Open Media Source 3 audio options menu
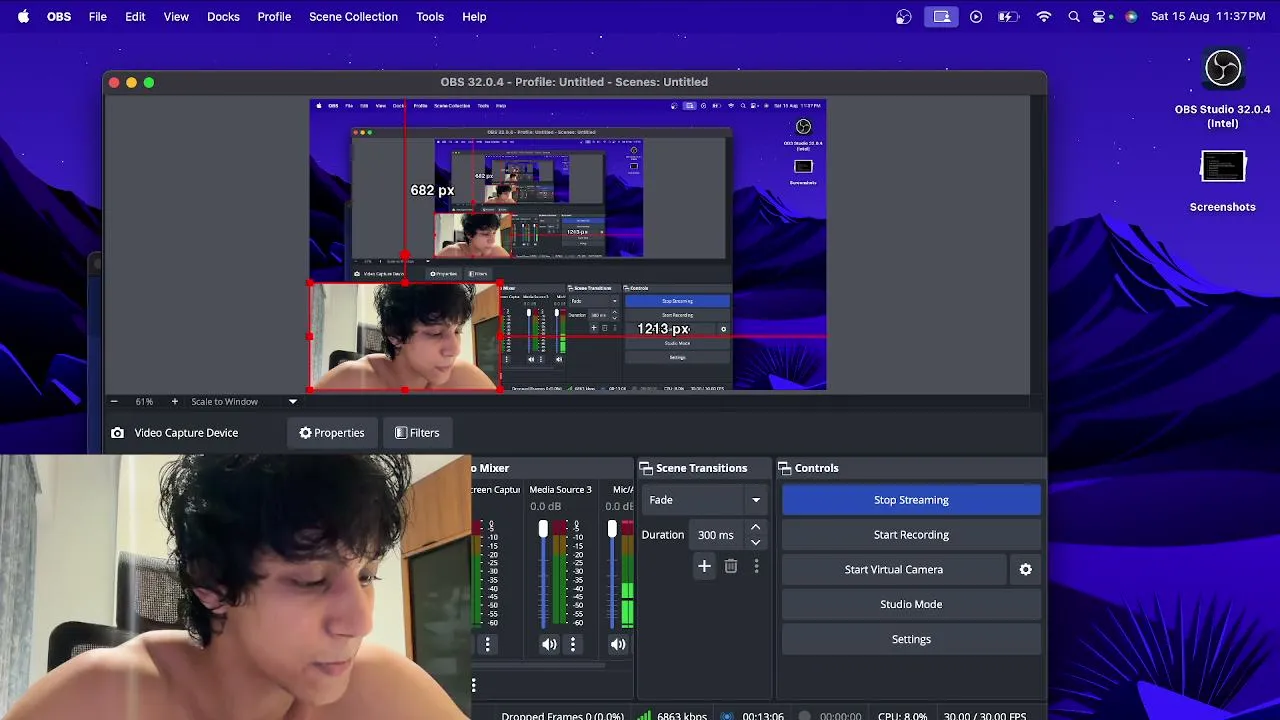Viewport: 1280px width, 720px height. [x=573, y=644]
